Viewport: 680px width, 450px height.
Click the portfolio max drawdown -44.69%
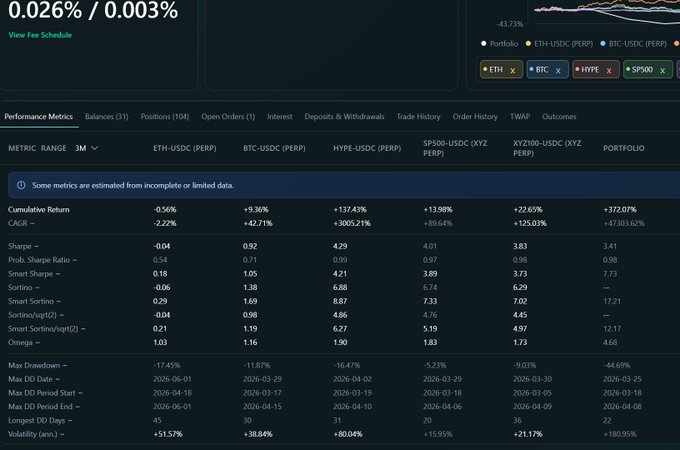coord(617,365)
